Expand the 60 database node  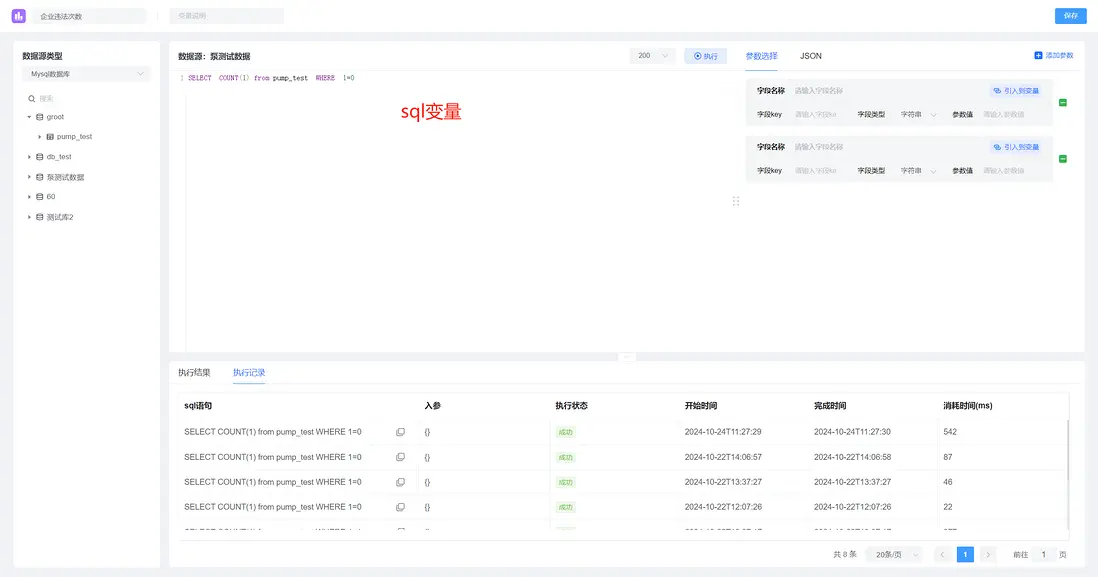coord(29,197)
